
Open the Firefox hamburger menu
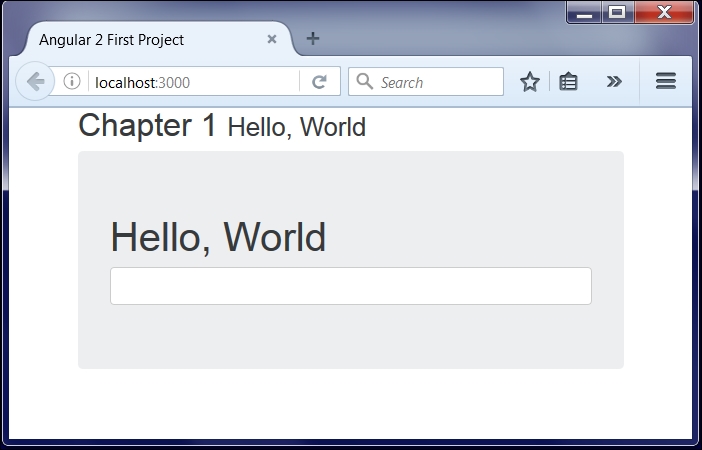click(666, 81)
